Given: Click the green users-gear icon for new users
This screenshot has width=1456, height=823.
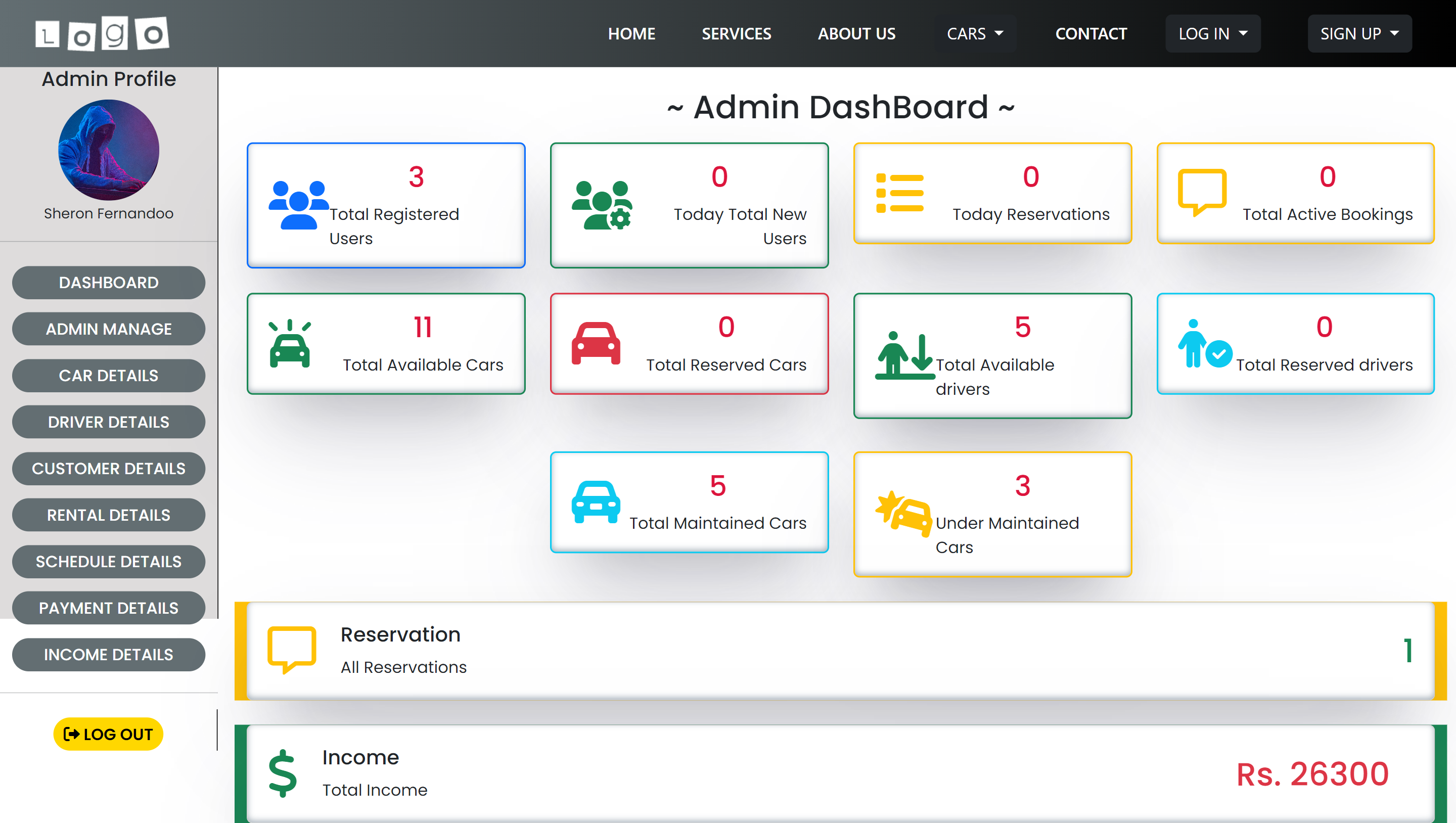Looking at the screenshot, I should [x=602, y=205].
